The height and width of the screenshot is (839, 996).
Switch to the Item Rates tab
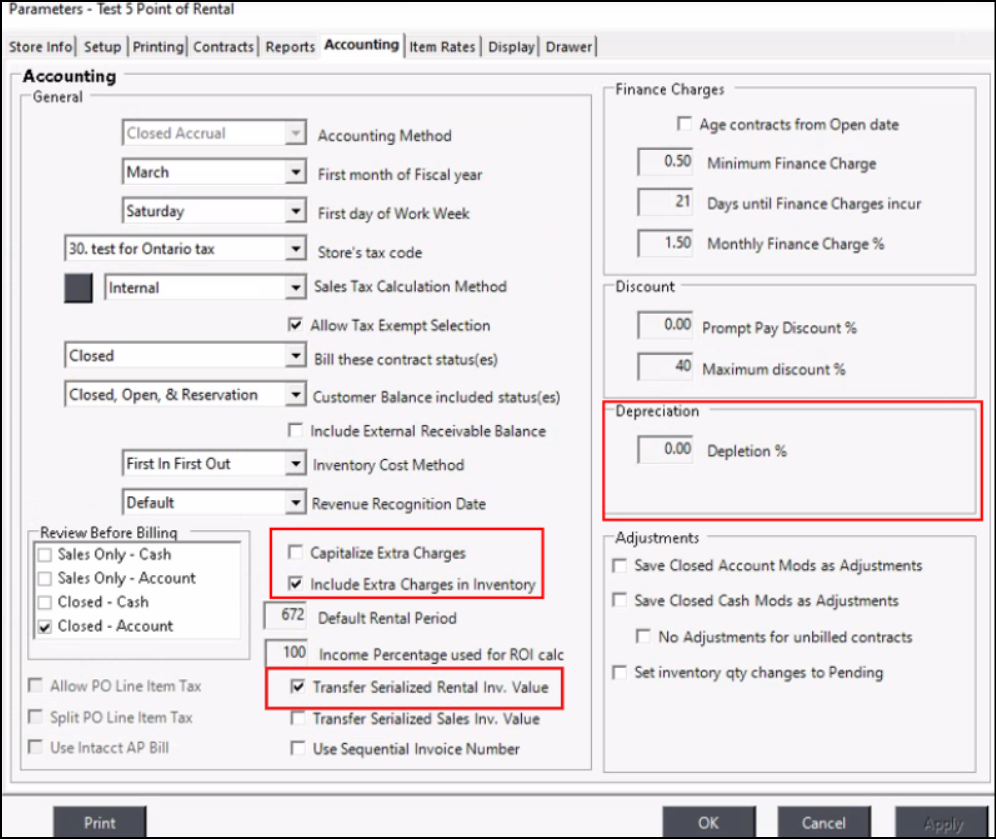(443, 47)
